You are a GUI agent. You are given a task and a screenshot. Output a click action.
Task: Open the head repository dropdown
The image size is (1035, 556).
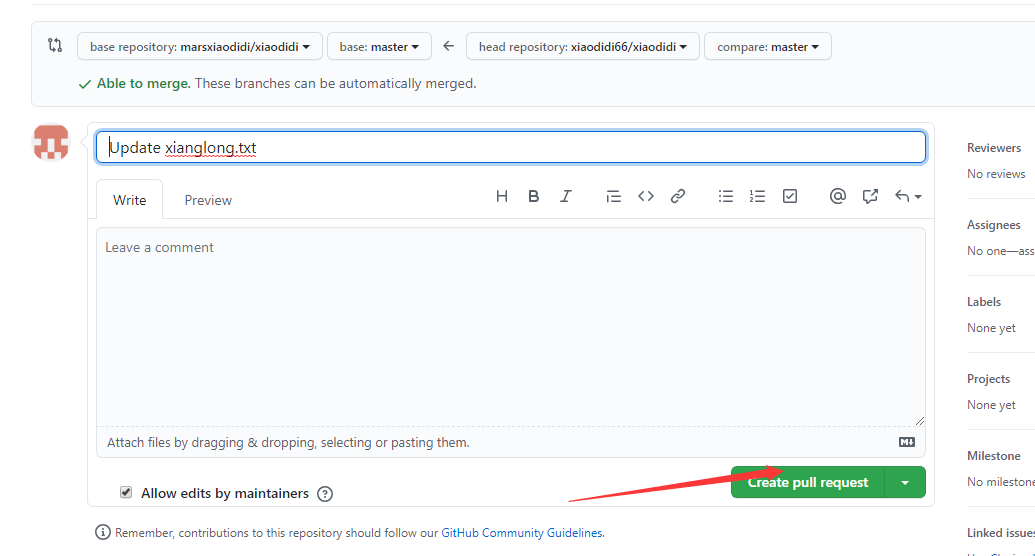tap(582, 46)
